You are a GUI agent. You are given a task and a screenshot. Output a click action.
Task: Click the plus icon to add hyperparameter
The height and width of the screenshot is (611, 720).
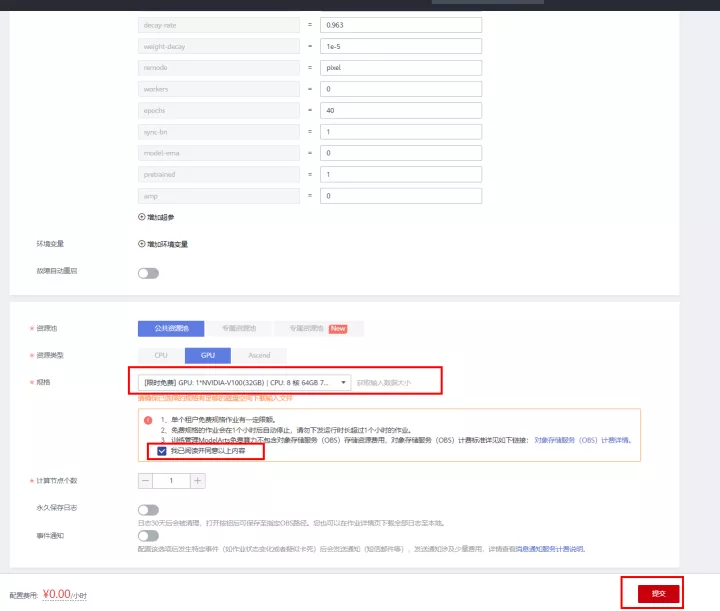[x=141, y=217]
